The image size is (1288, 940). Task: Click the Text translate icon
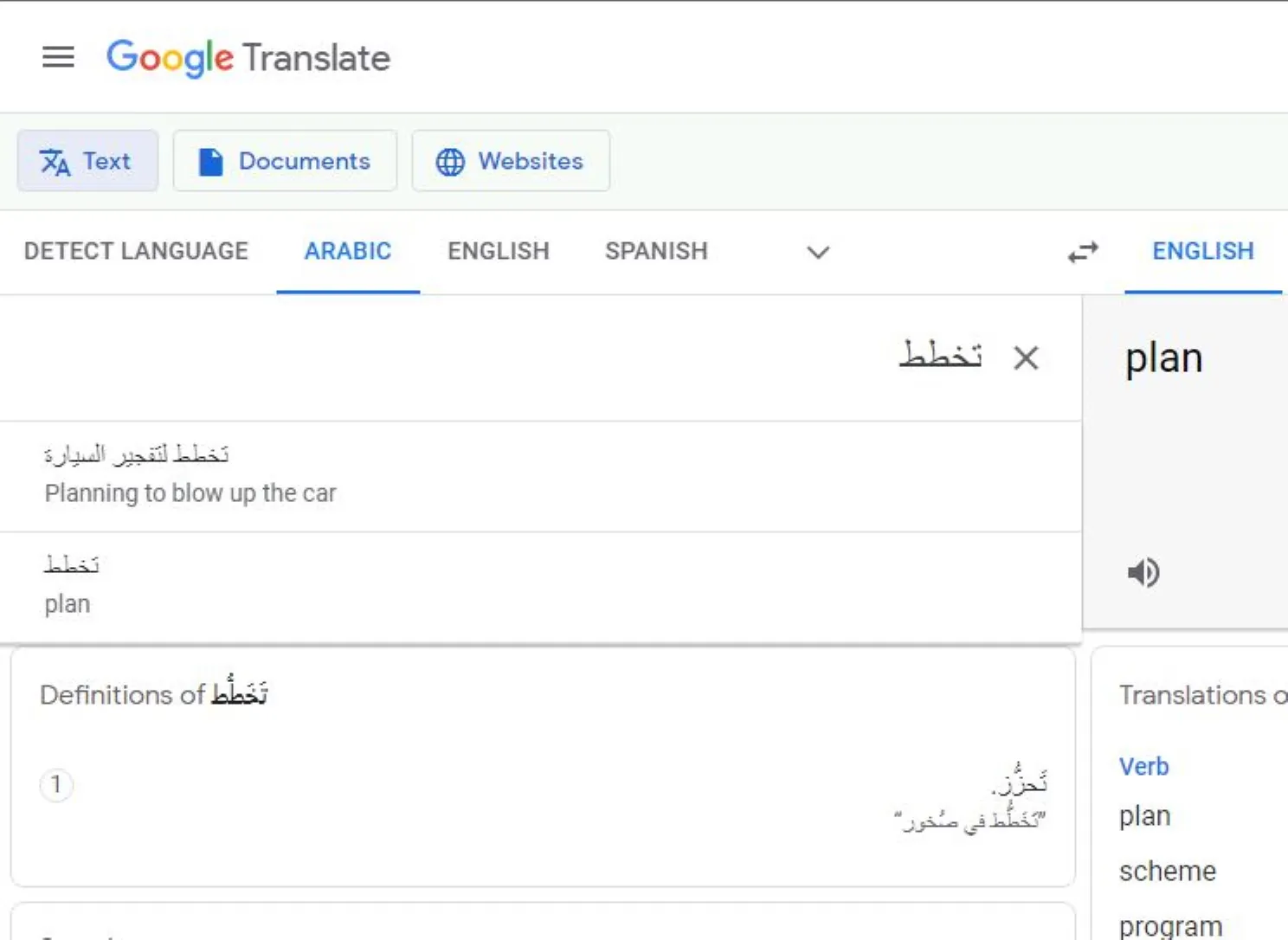(55, 162)
